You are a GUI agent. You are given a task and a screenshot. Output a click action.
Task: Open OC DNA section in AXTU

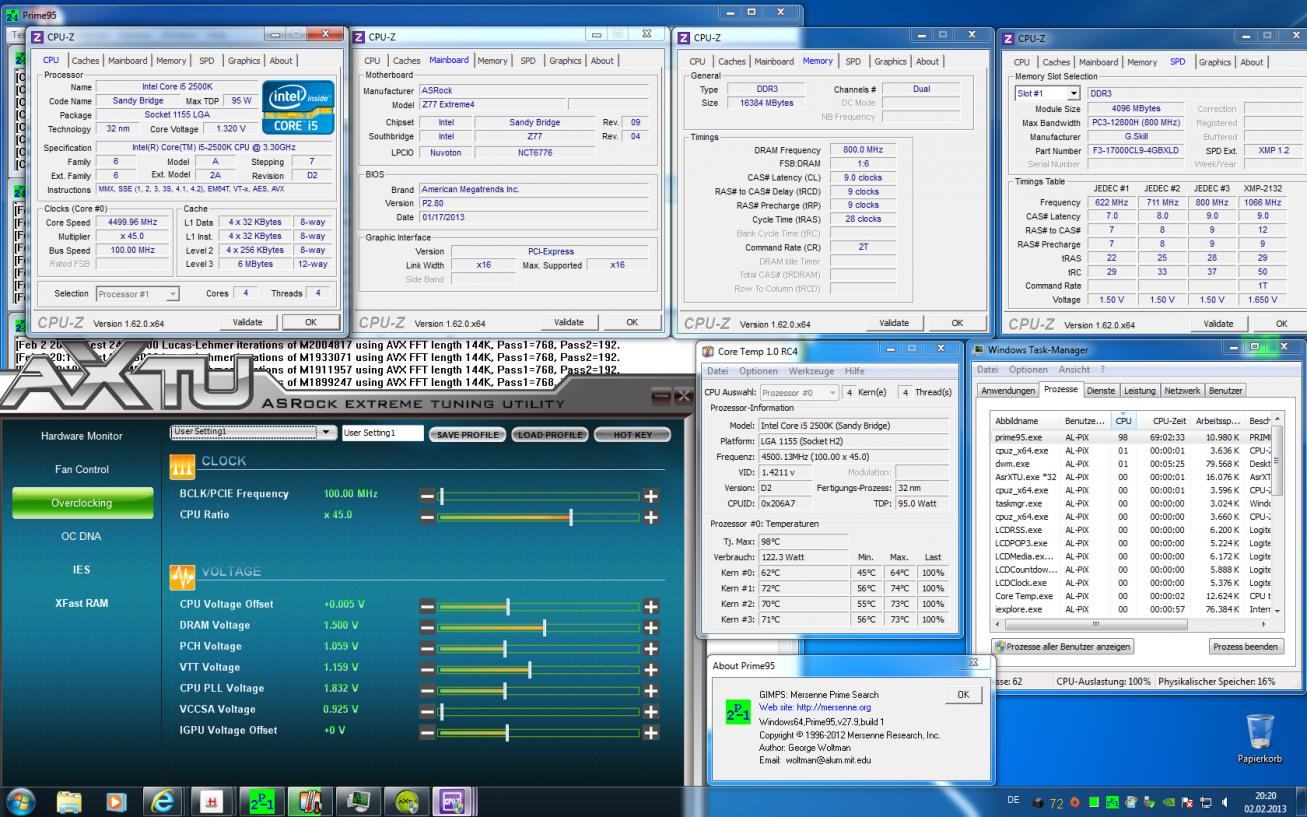coord(82,536)
